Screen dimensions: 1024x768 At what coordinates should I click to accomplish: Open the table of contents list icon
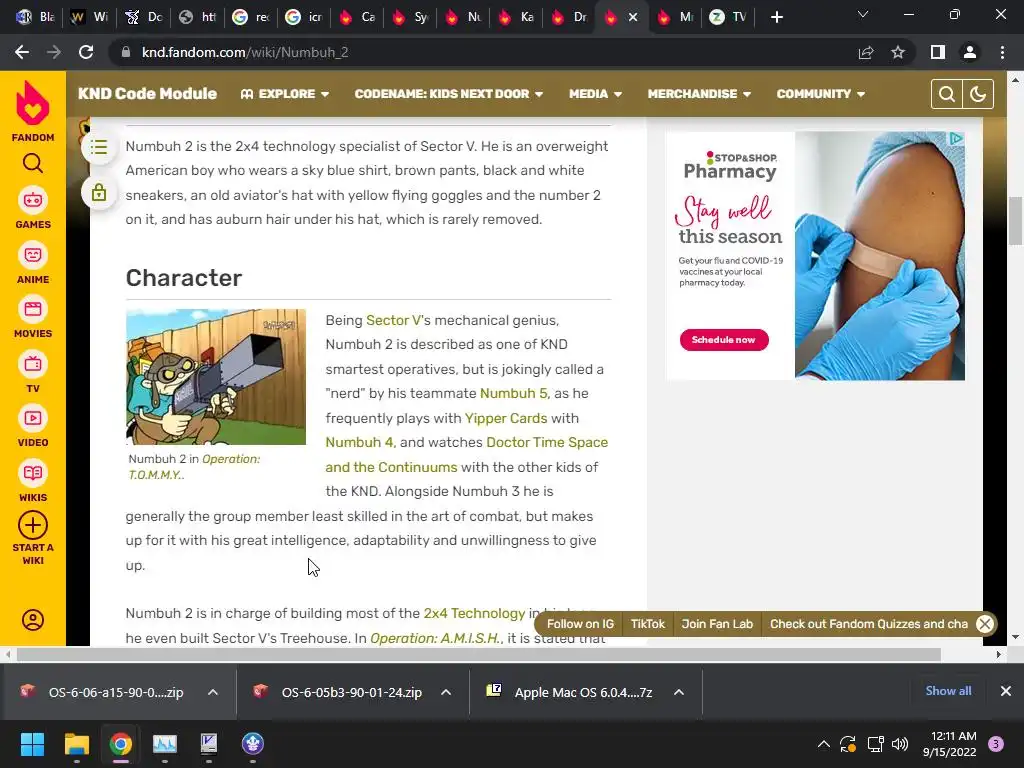[x=99, y=147]
